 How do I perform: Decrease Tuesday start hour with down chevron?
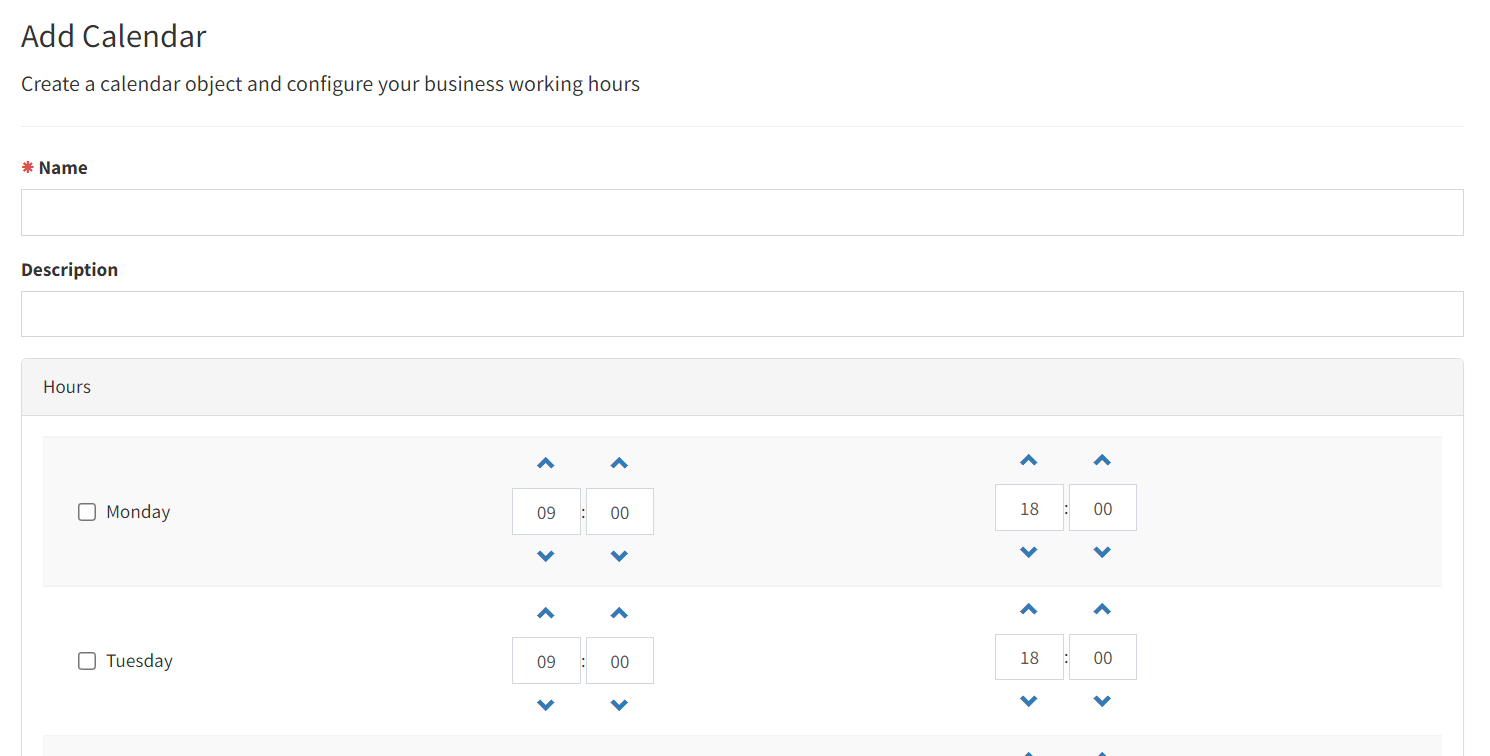[546, 705]
